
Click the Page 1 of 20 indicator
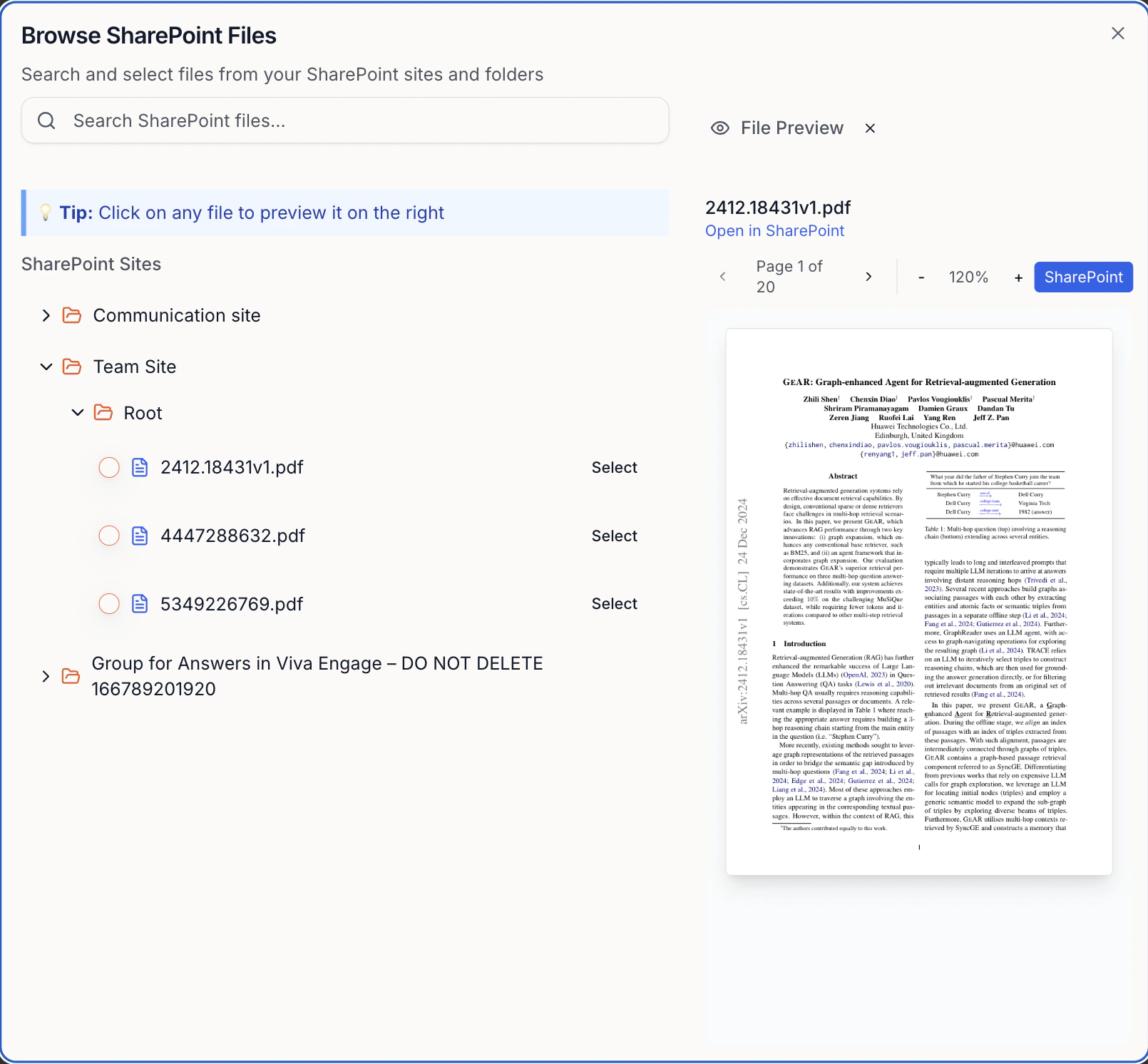[x=789, y=277]
